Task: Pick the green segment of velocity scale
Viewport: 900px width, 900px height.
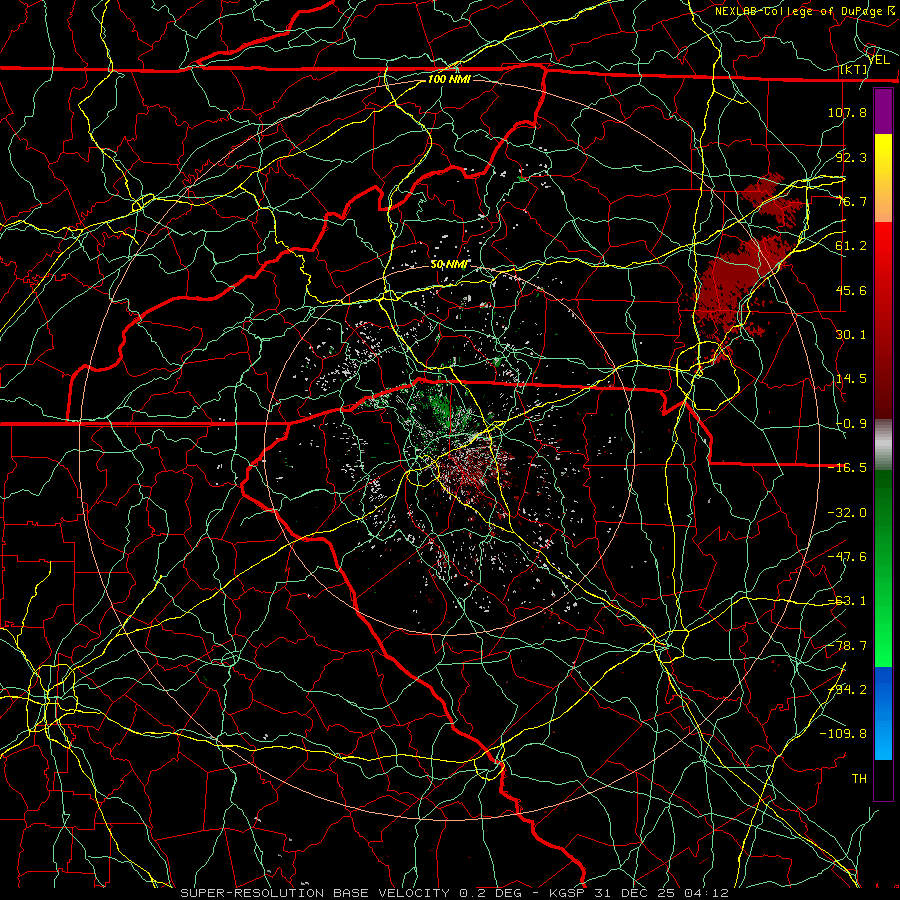Action: coord(883,568)
